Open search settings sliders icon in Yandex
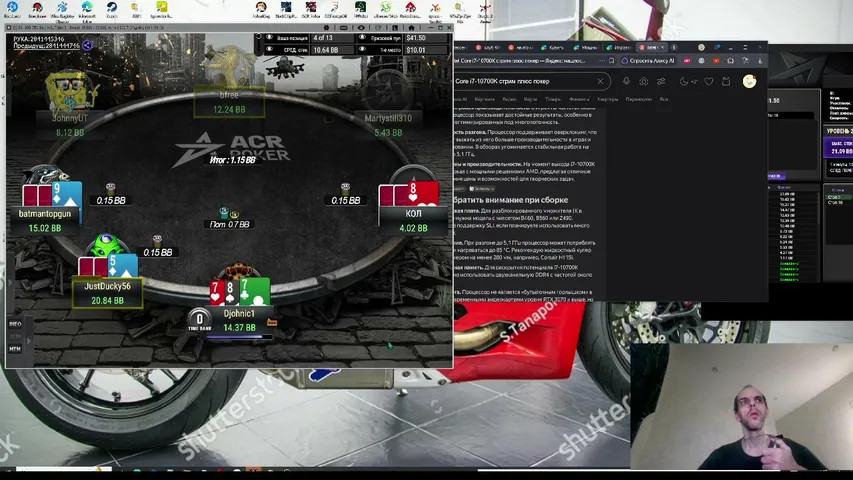This screenshot has height=480, width=853. point(661,81)
